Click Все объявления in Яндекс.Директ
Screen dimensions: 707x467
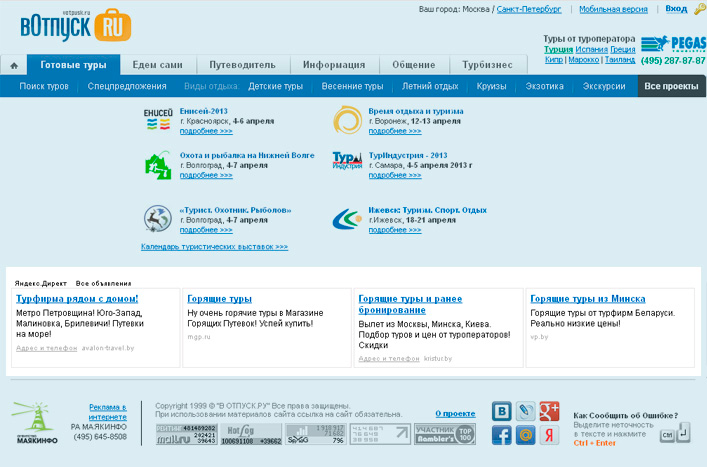coord(104,284)
